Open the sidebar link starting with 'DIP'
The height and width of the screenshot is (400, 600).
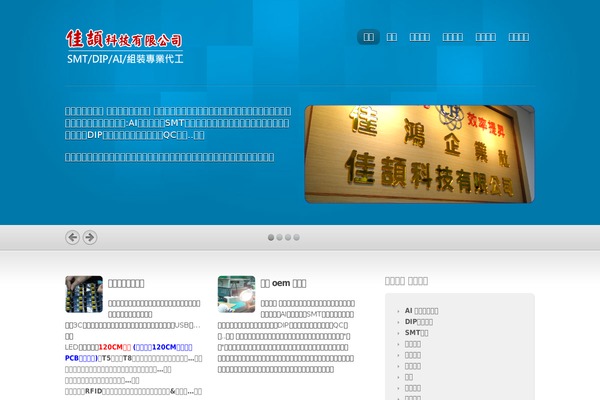(419, 322)
